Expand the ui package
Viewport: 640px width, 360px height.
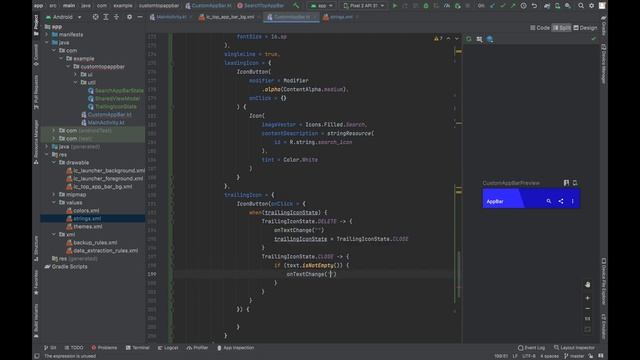coord(76,74)
